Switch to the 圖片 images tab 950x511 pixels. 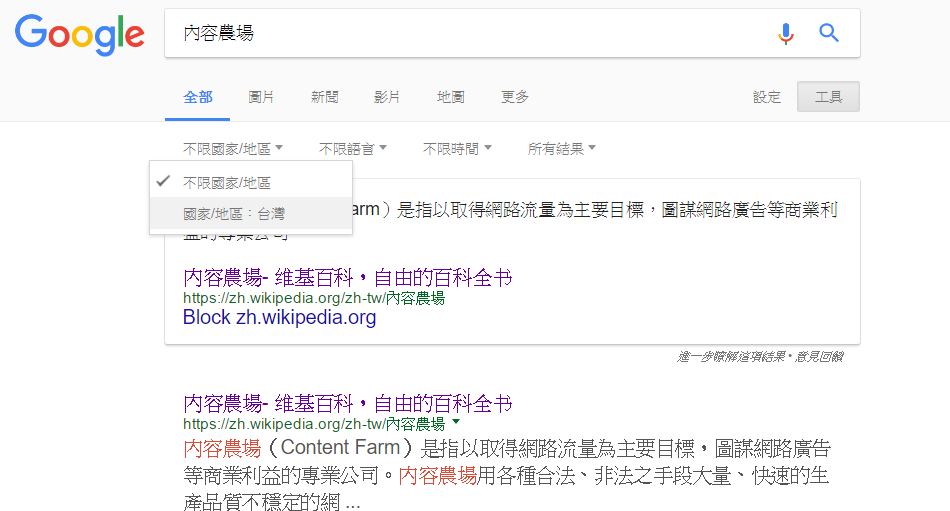point(261,97)
